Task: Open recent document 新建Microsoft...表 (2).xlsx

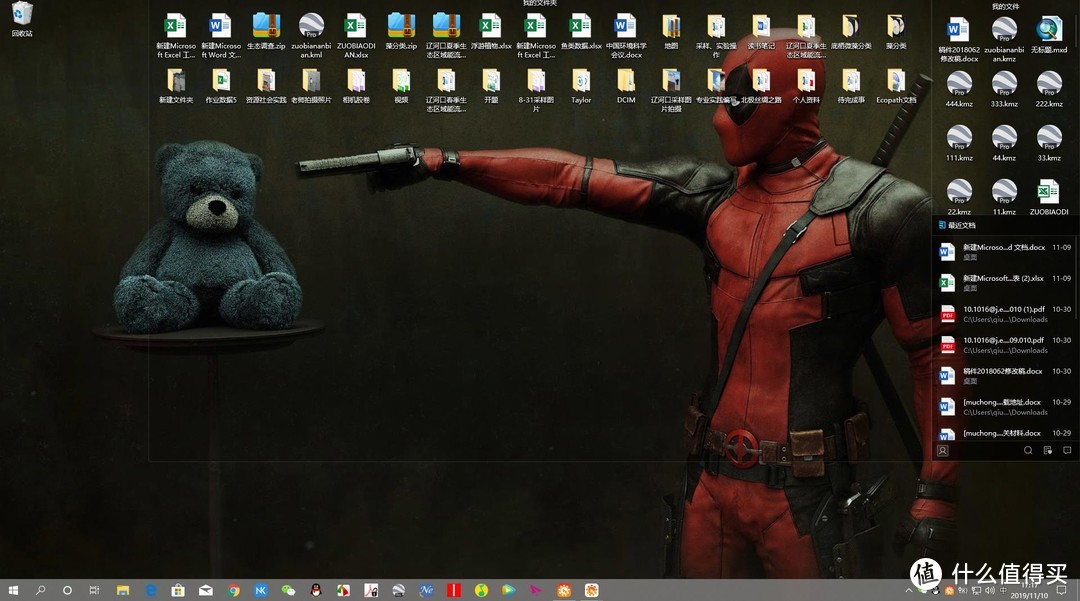Action: coord(1005,283)
